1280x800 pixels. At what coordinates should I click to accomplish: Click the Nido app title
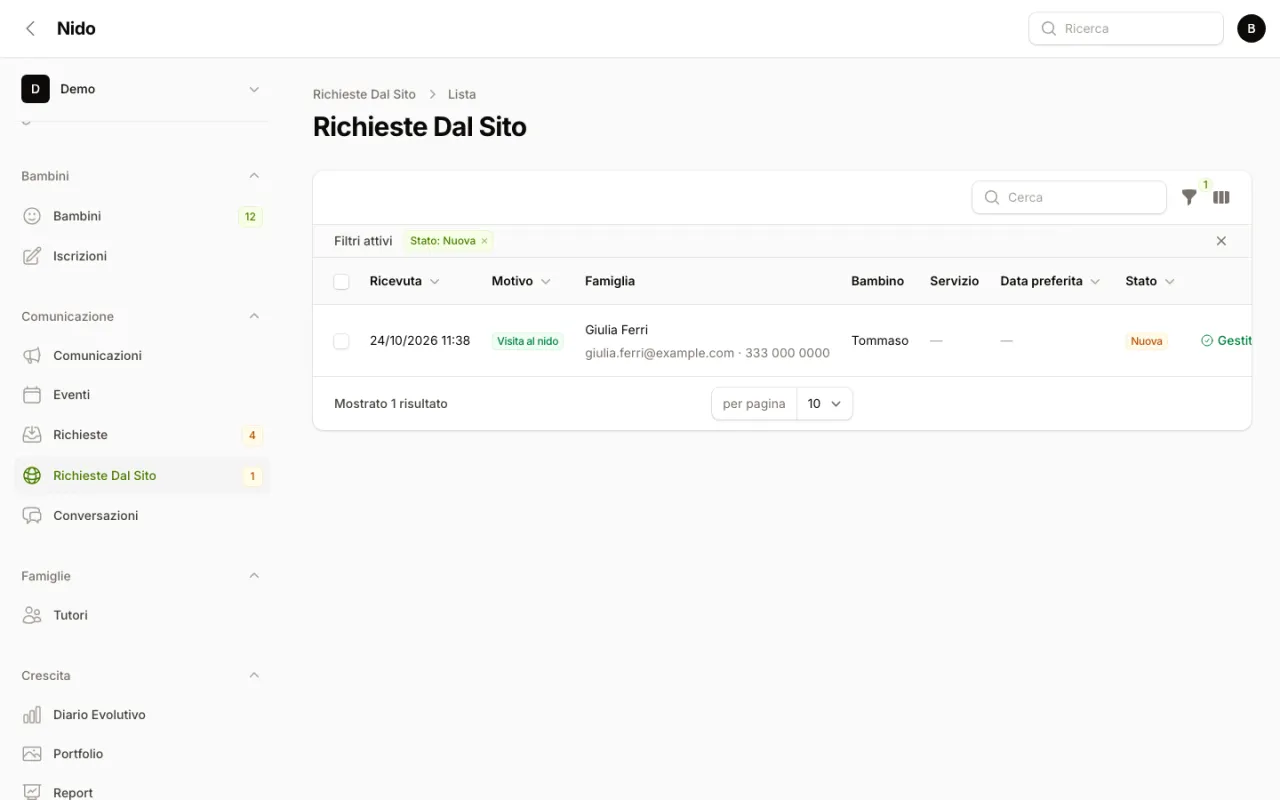pyautogui.click(x=76, y=29)
